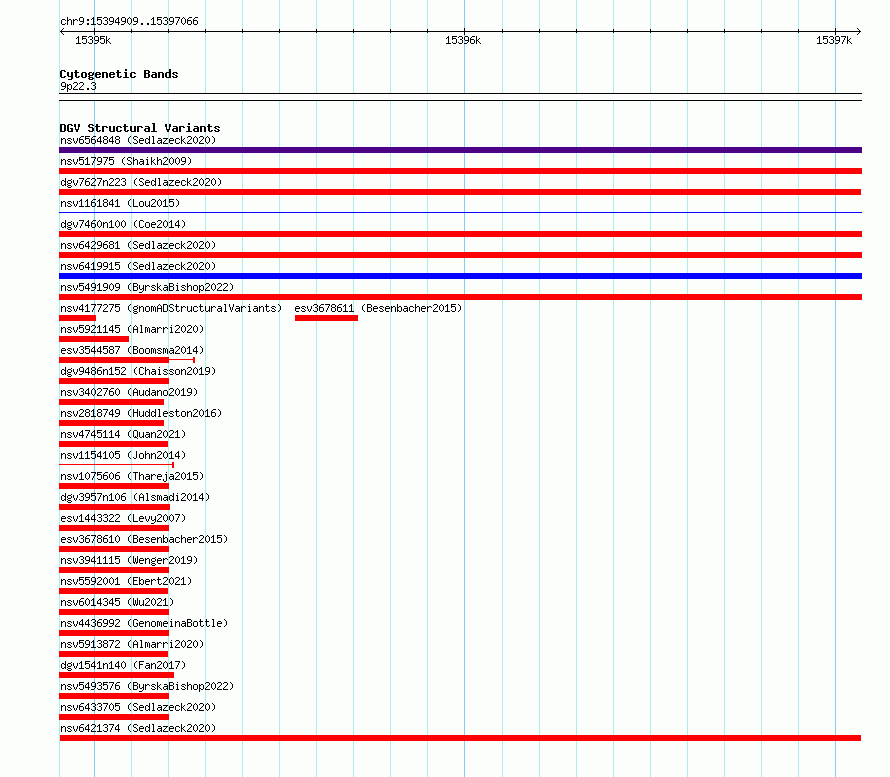
Task: Open nsv517975 (Shaikh2009) variant label
Action: coord(126,161)
